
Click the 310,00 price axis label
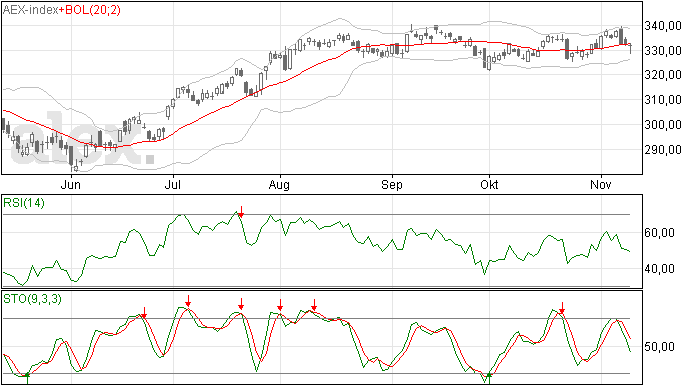(663, 100)
